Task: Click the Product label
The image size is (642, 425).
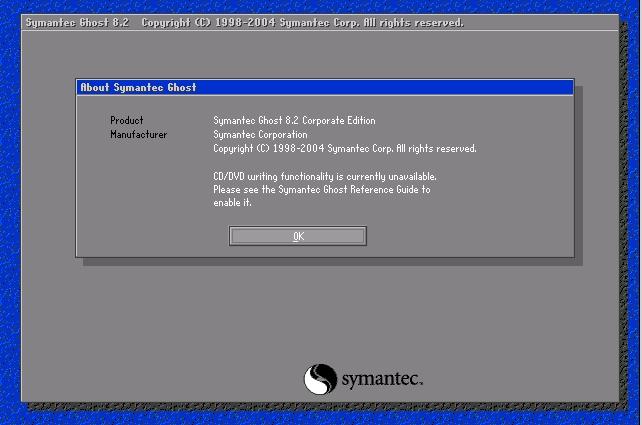Action: [x=126, y=121]
